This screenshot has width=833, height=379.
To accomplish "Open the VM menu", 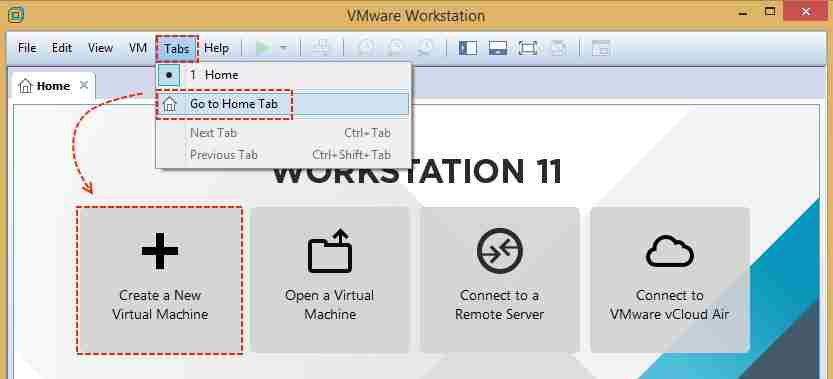I will point(138,48).
